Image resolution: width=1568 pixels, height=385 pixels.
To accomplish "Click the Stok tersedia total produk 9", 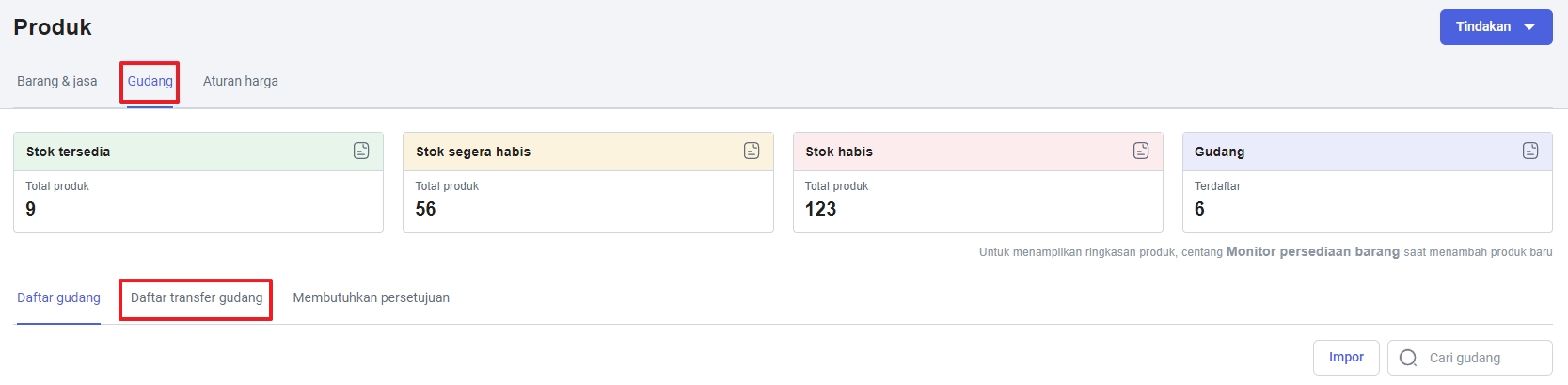I will pos(31,209).
